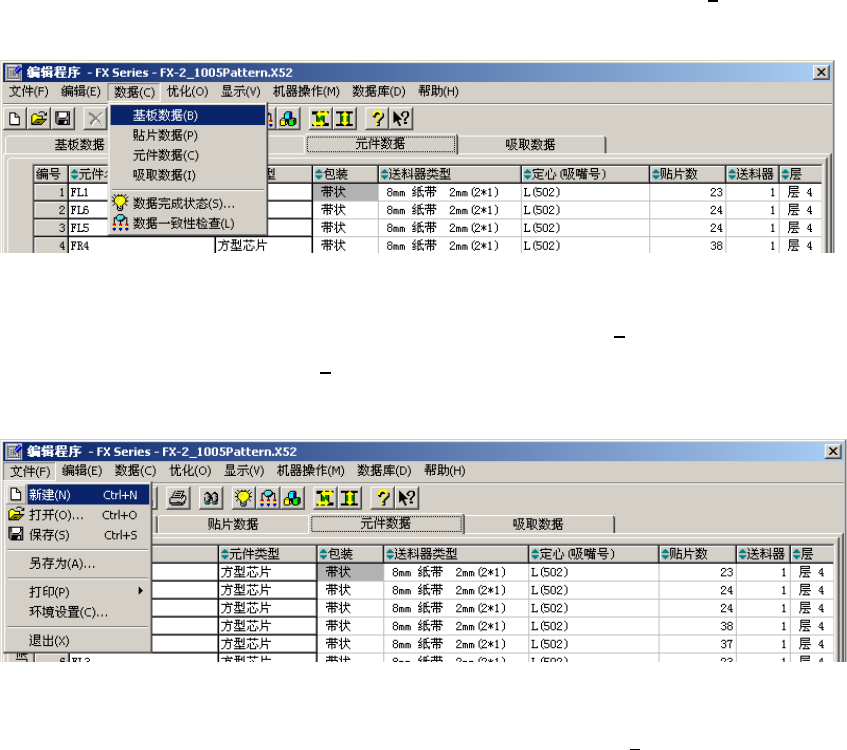Choose 保存(S) in the 文件 menu

click(78, 535)
